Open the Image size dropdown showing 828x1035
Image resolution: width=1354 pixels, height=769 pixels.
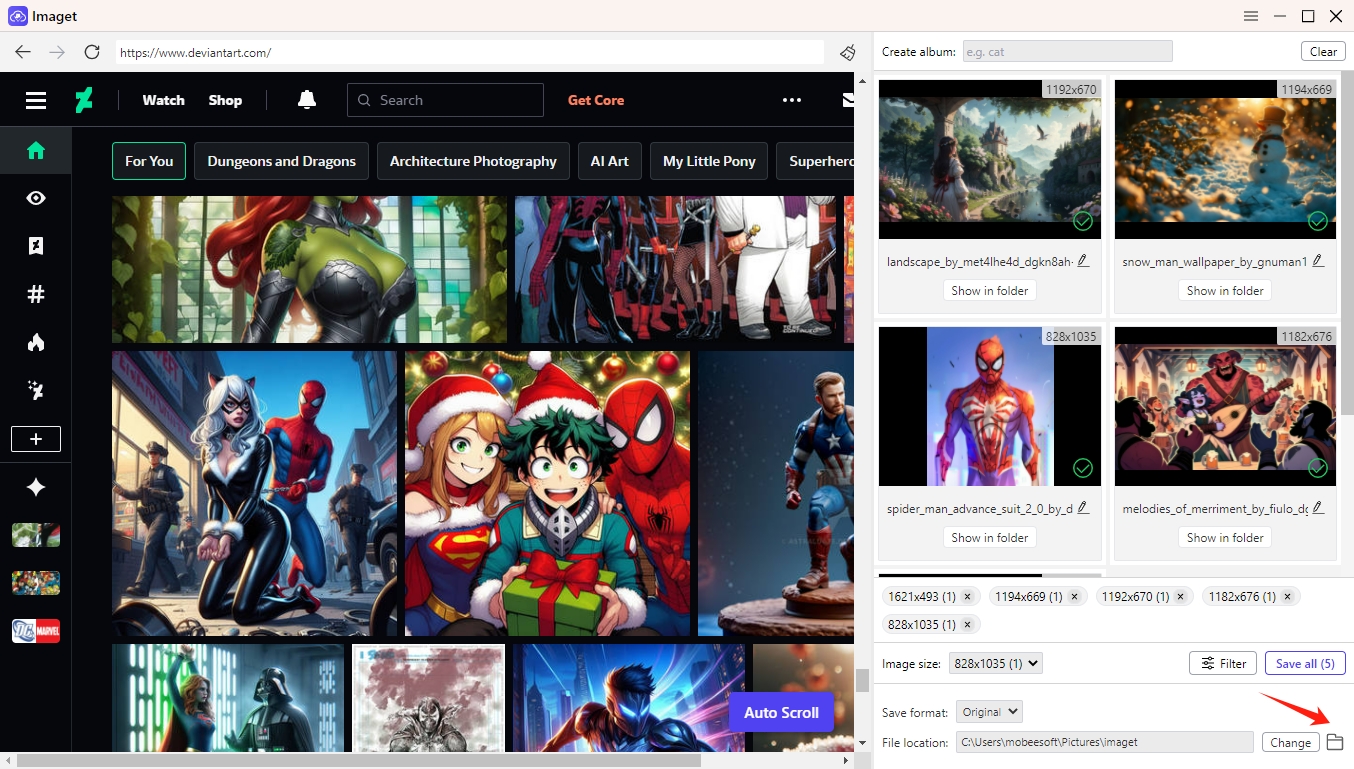pos(995,662)
